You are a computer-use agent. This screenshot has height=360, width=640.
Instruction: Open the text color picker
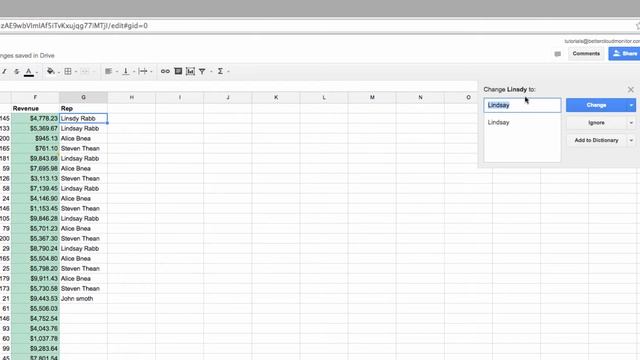(x=29, y=72)
